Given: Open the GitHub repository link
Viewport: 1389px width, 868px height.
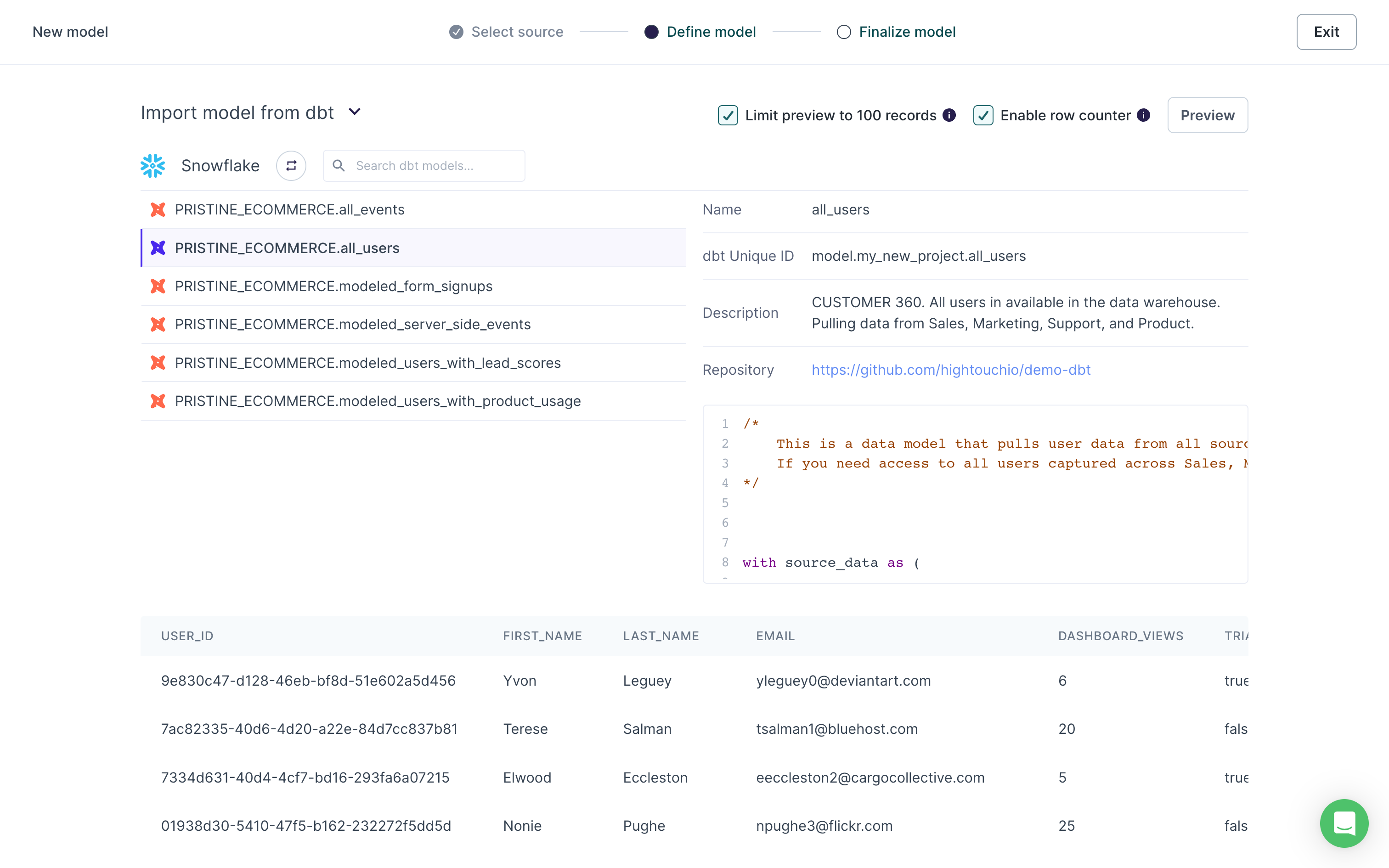Looking at the screenshot, I should click(x=951, y=369).
